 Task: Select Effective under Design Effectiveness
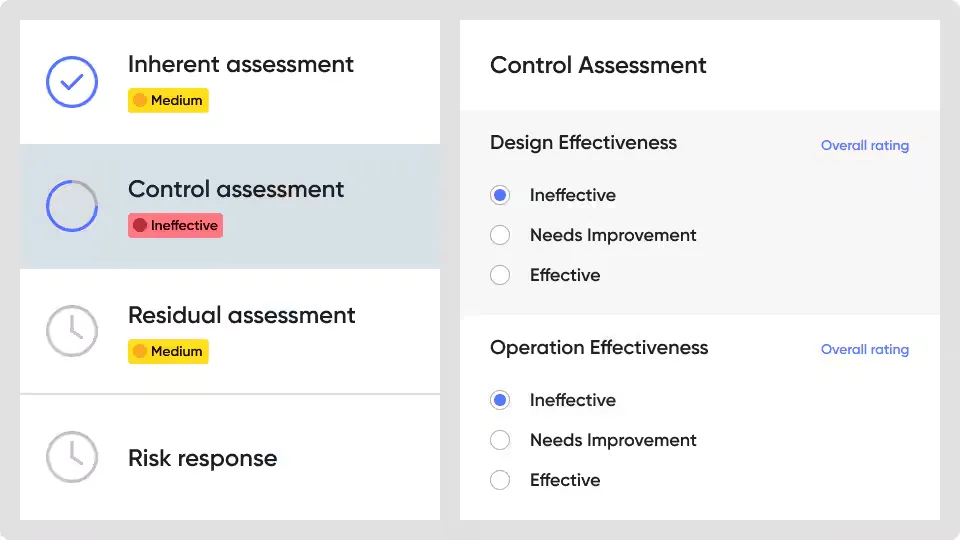(500, 275)
